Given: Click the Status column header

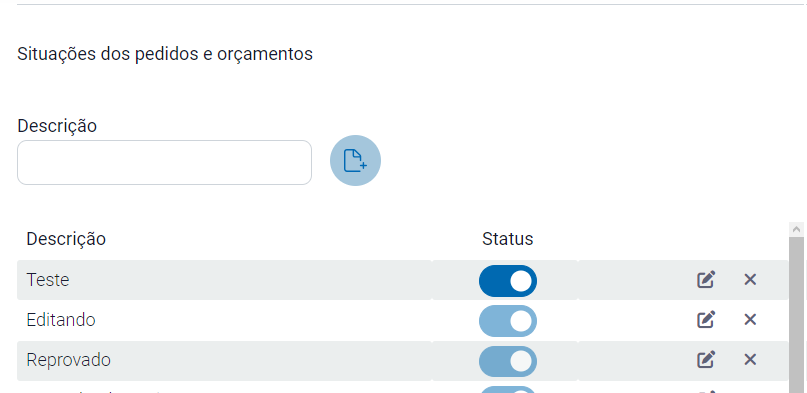Looking at the screenshot, I should point(507,239).
